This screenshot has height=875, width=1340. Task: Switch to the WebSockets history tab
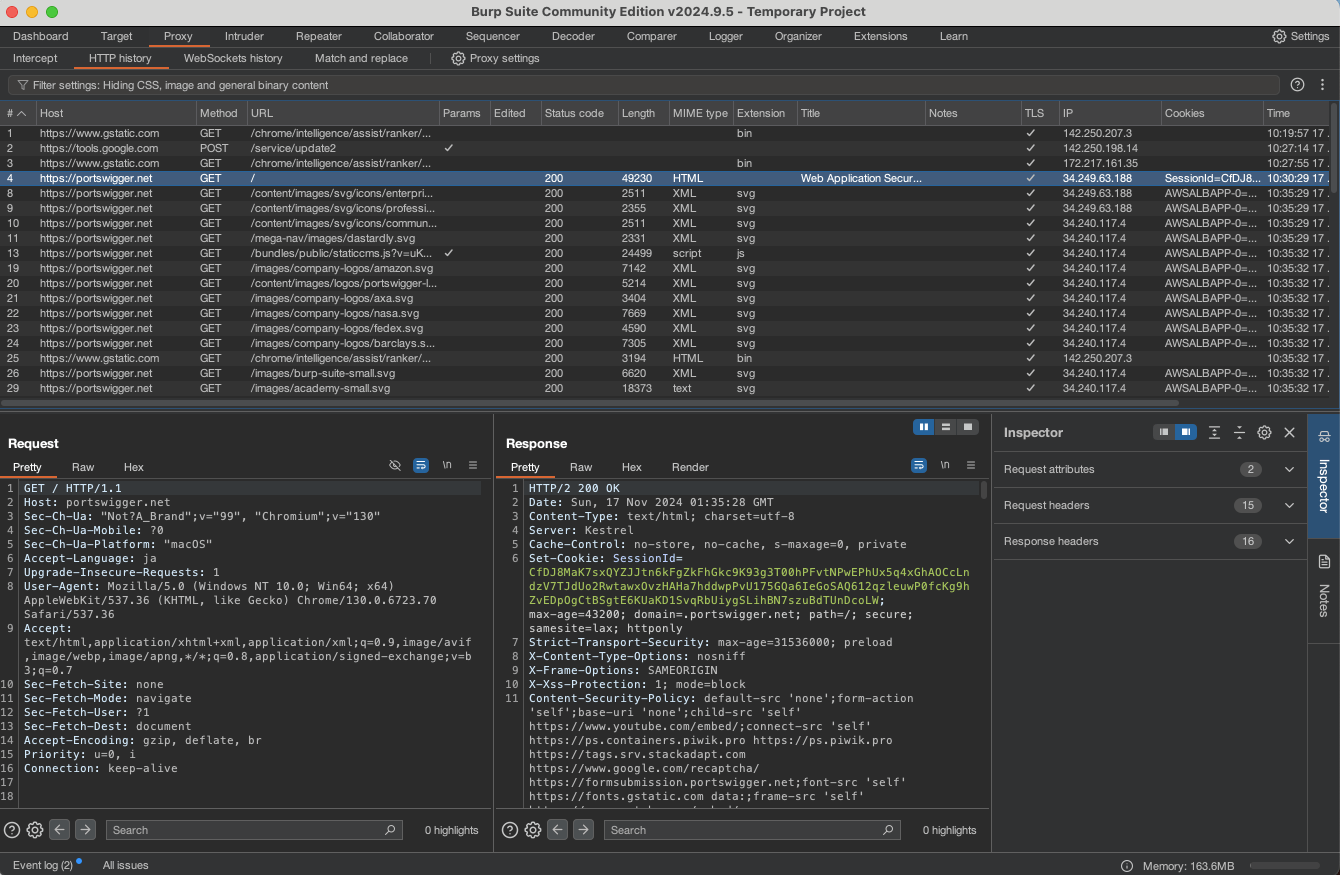233,58
